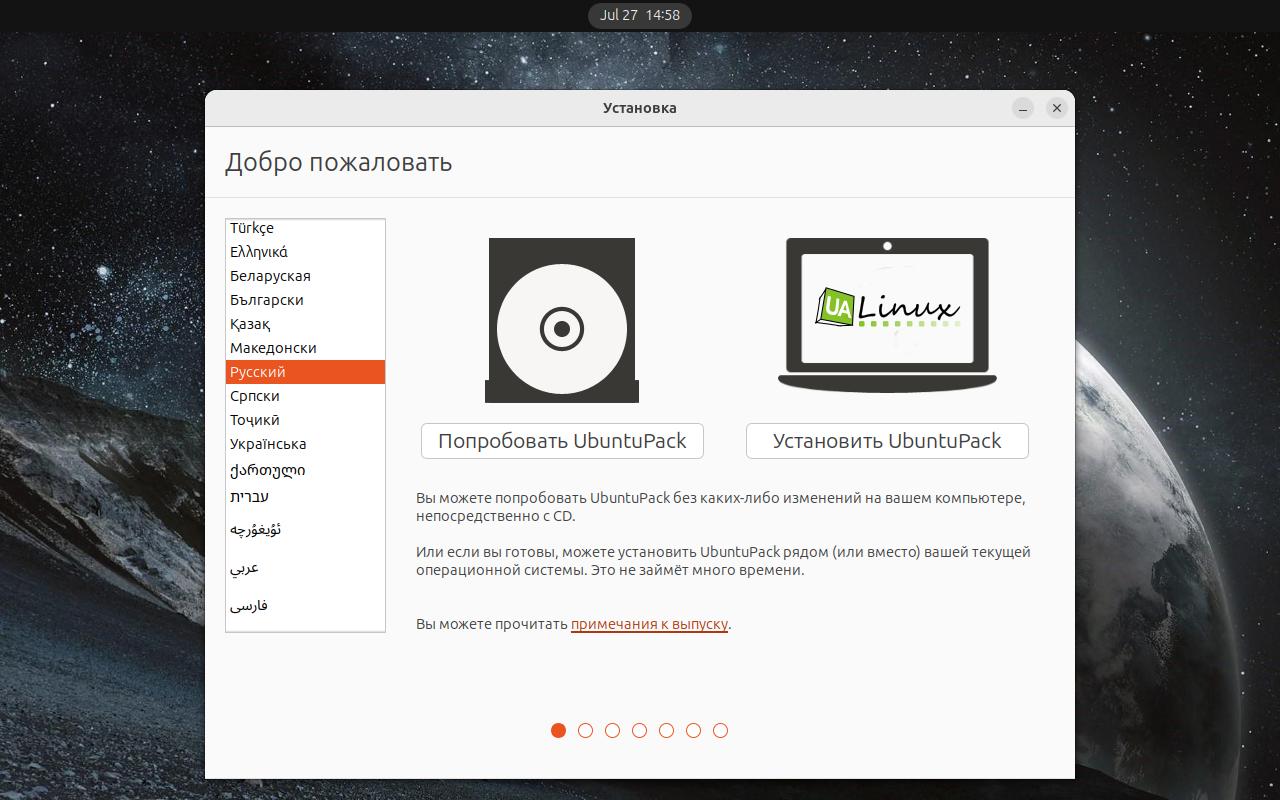Select Ελληνικά in the language list

pos(305,252)
